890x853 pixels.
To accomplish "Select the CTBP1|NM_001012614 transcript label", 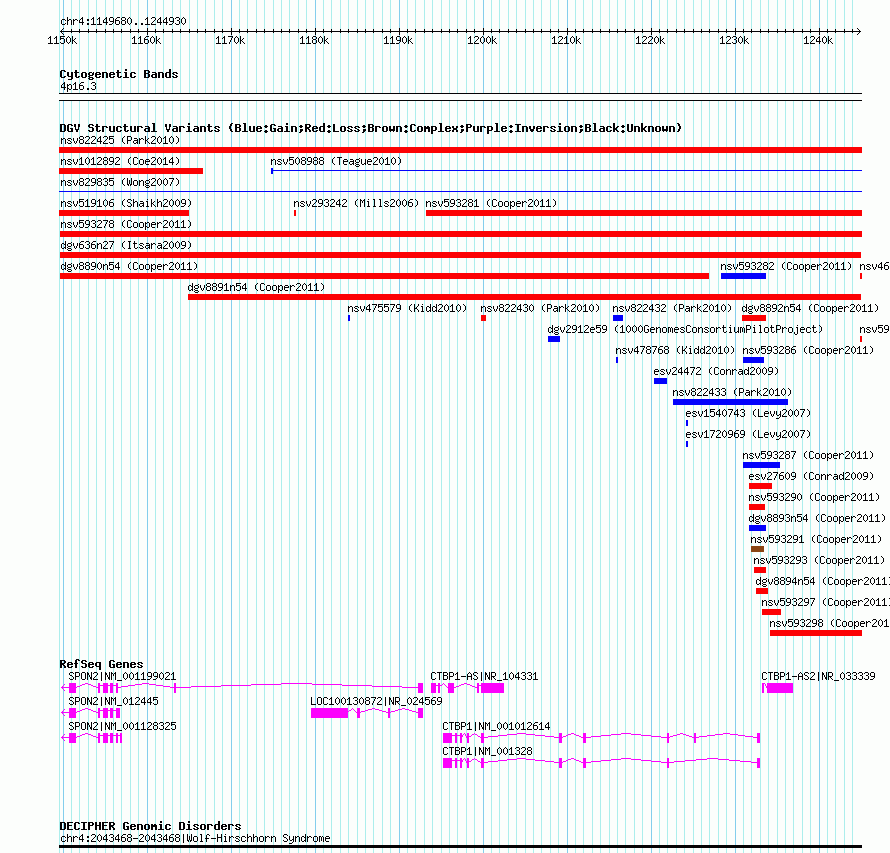I will (x=496, y=726).
